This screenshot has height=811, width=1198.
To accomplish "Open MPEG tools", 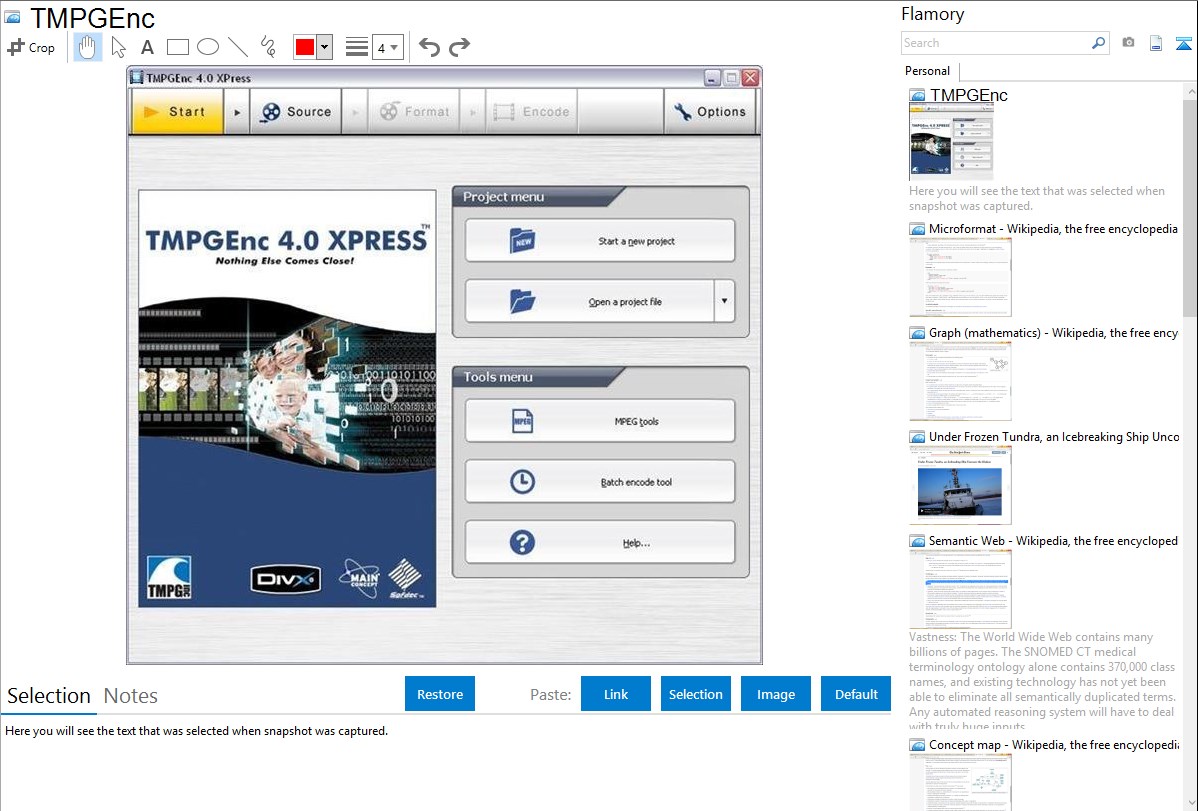I will (600, 421).
